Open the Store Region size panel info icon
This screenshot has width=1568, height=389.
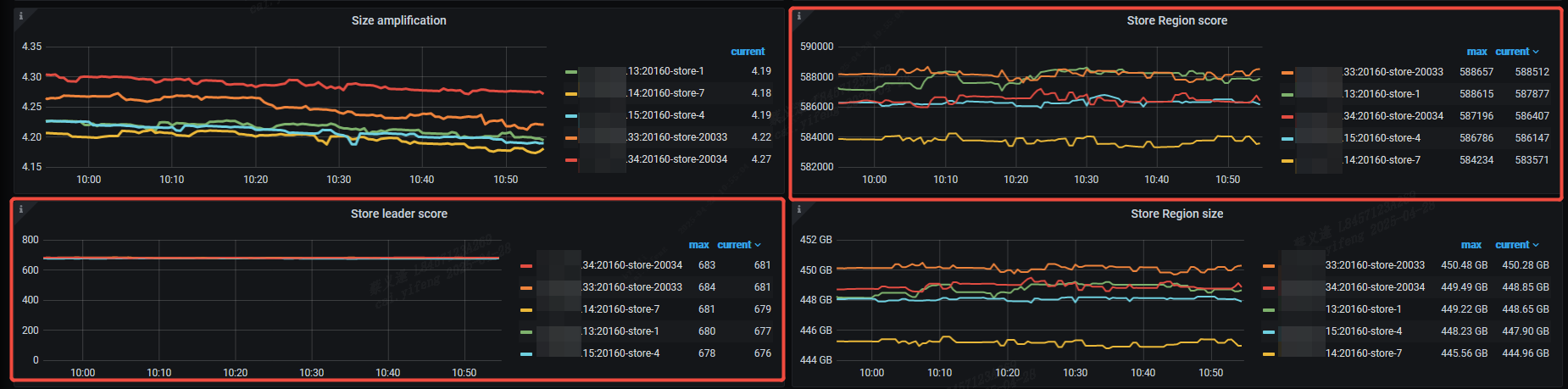[799, 209]
